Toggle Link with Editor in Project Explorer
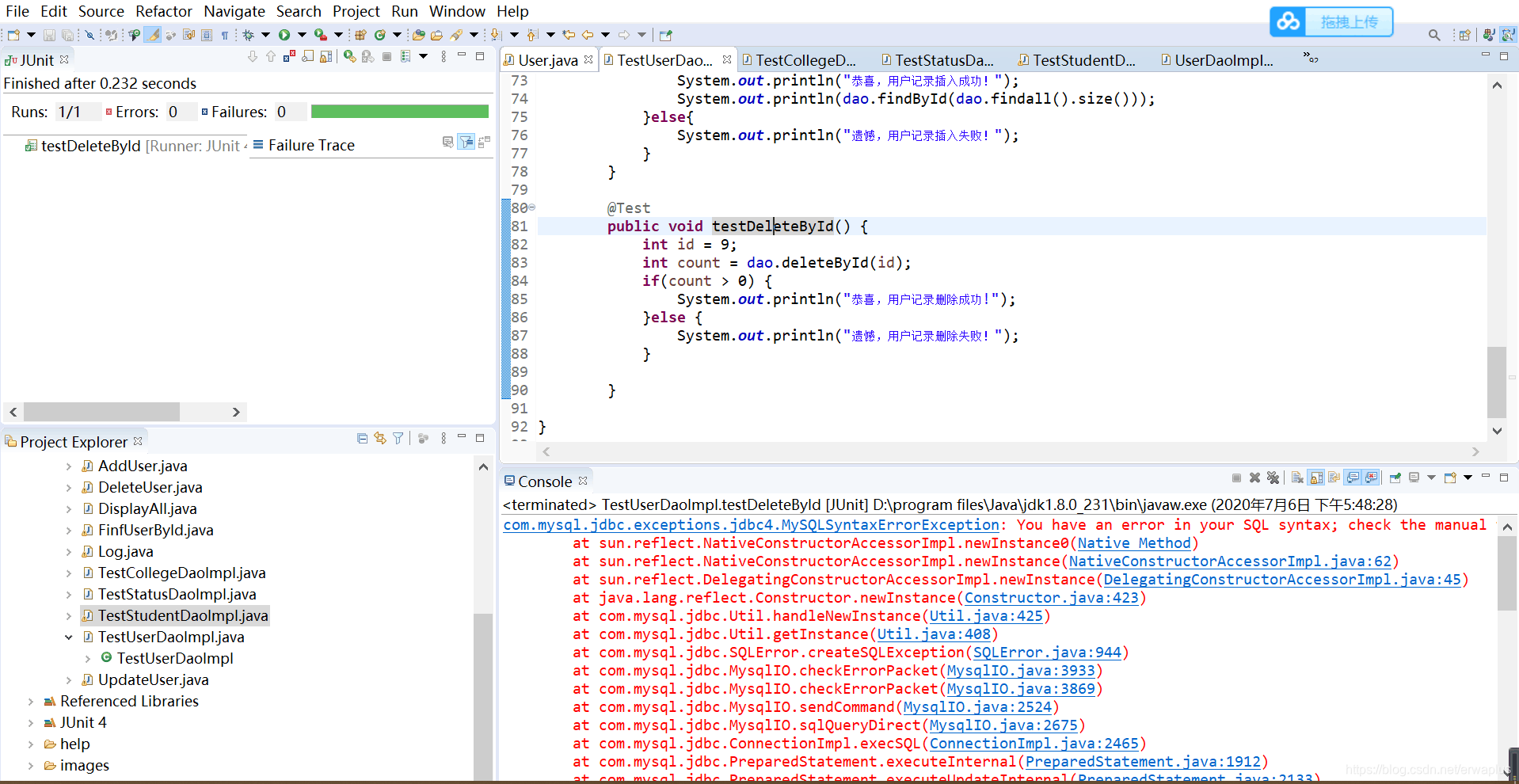The image size is (1519, 784). click(380, 438)
